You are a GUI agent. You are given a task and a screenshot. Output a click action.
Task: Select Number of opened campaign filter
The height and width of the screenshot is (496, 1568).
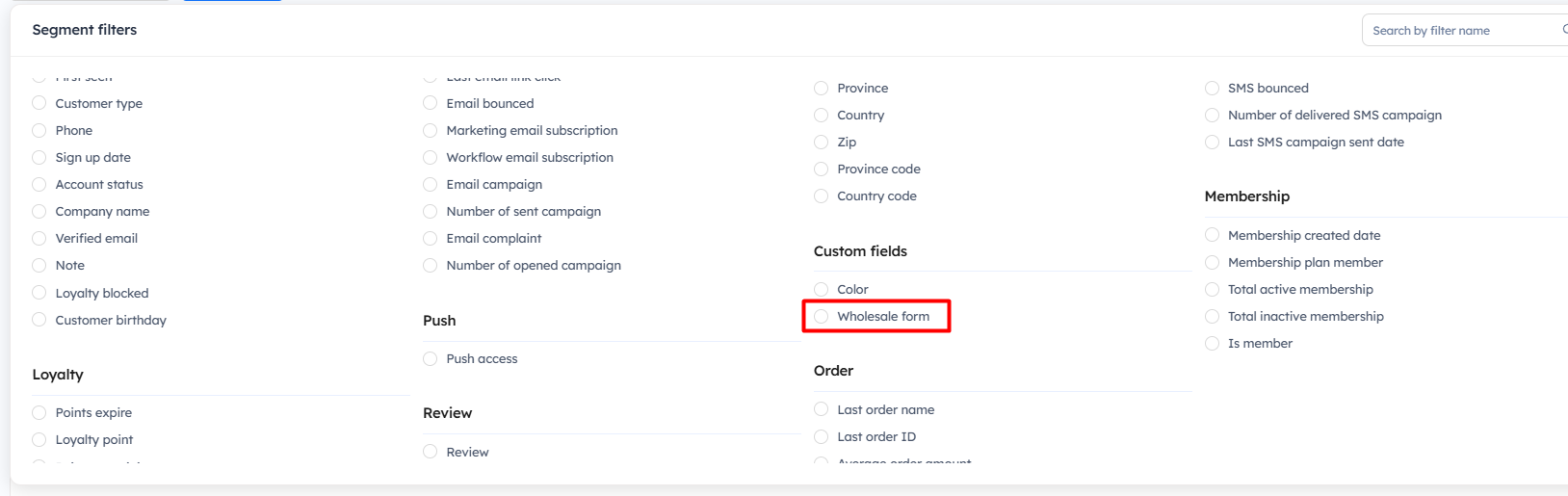[431, 266]
